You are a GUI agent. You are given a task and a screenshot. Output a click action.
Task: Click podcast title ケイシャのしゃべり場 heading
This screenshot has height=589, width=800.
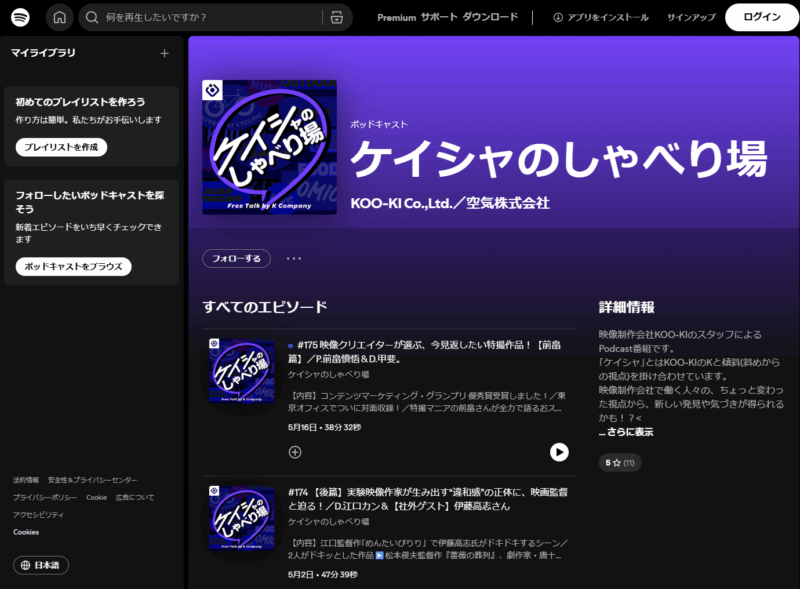pos(559,159)
